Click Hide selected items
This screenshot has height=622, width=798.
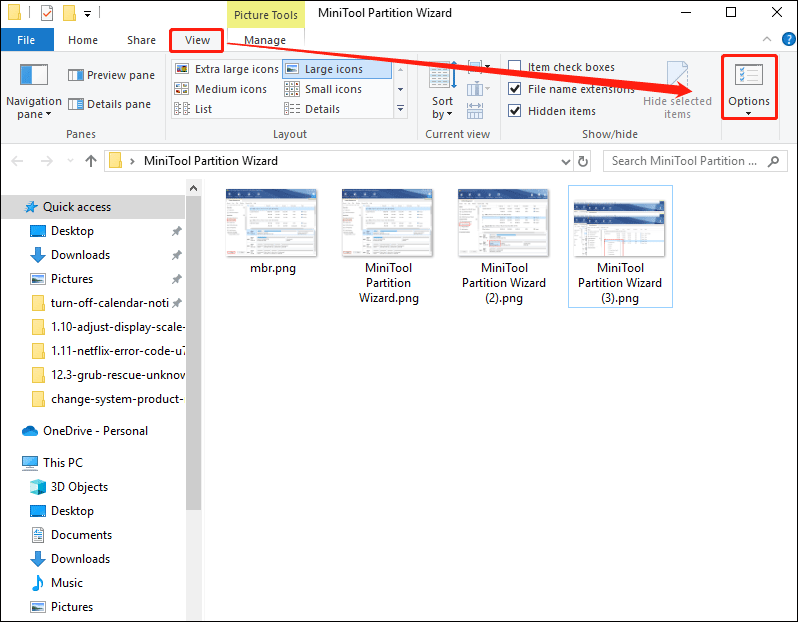click(x=677, y=91)
